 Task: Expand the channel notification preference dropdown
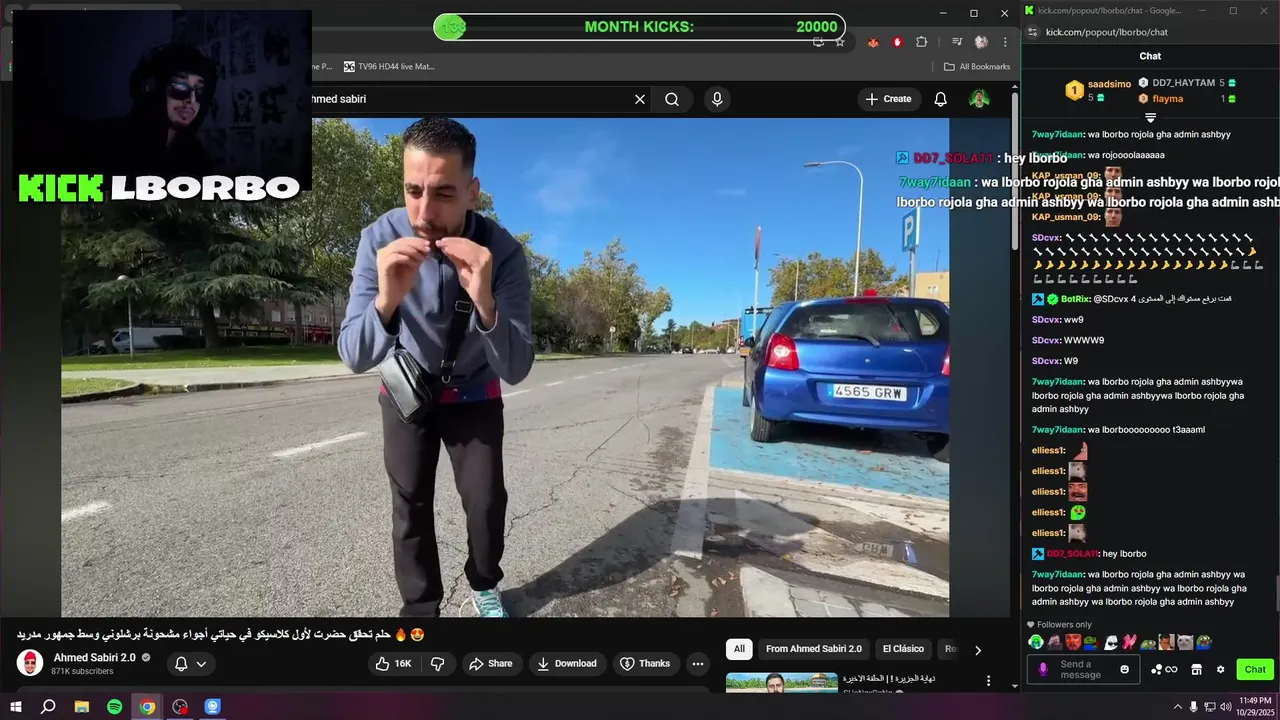(190, 664)
